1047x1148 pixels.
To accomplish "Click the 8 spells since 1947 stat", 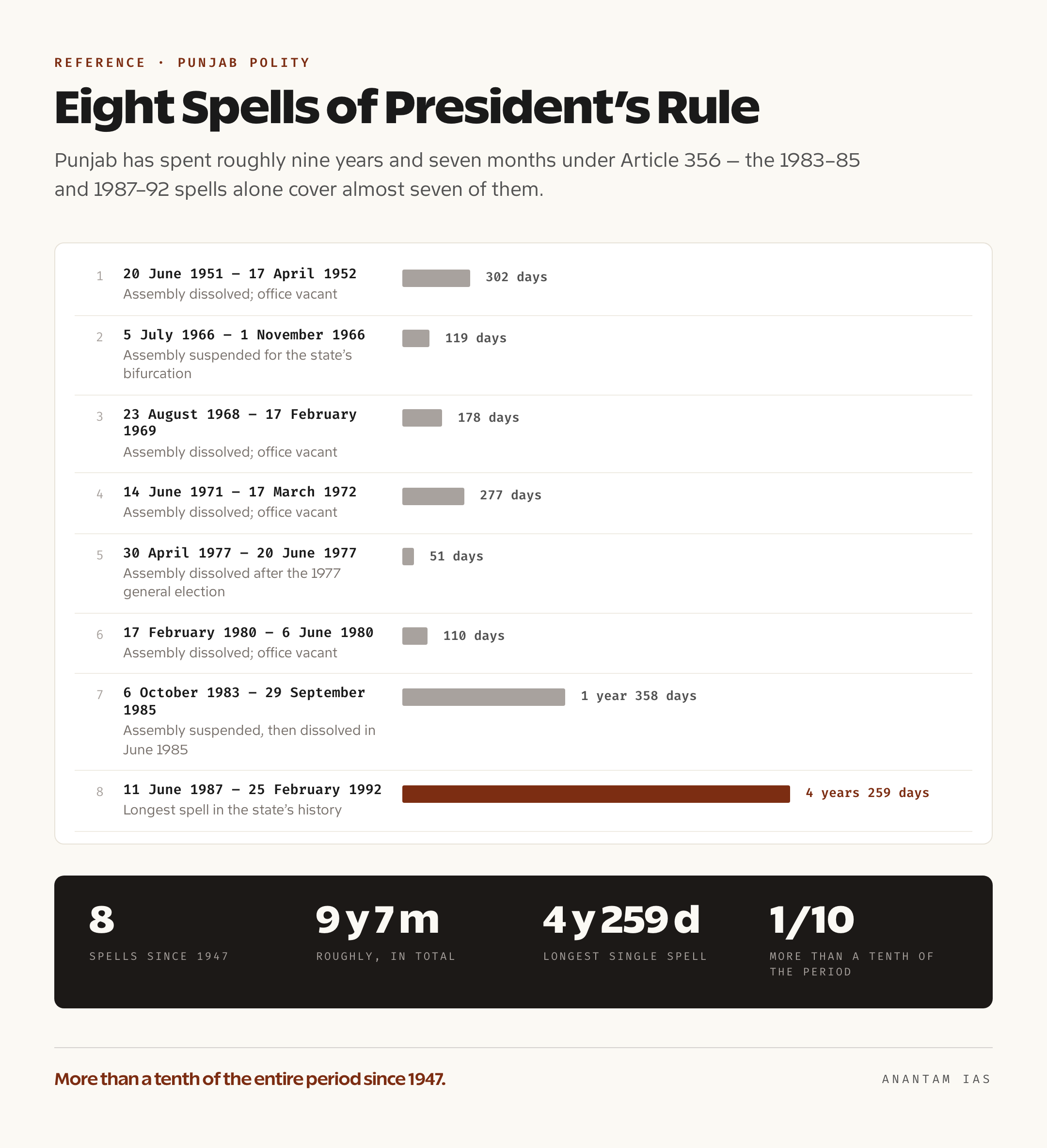I will (102, 920).
